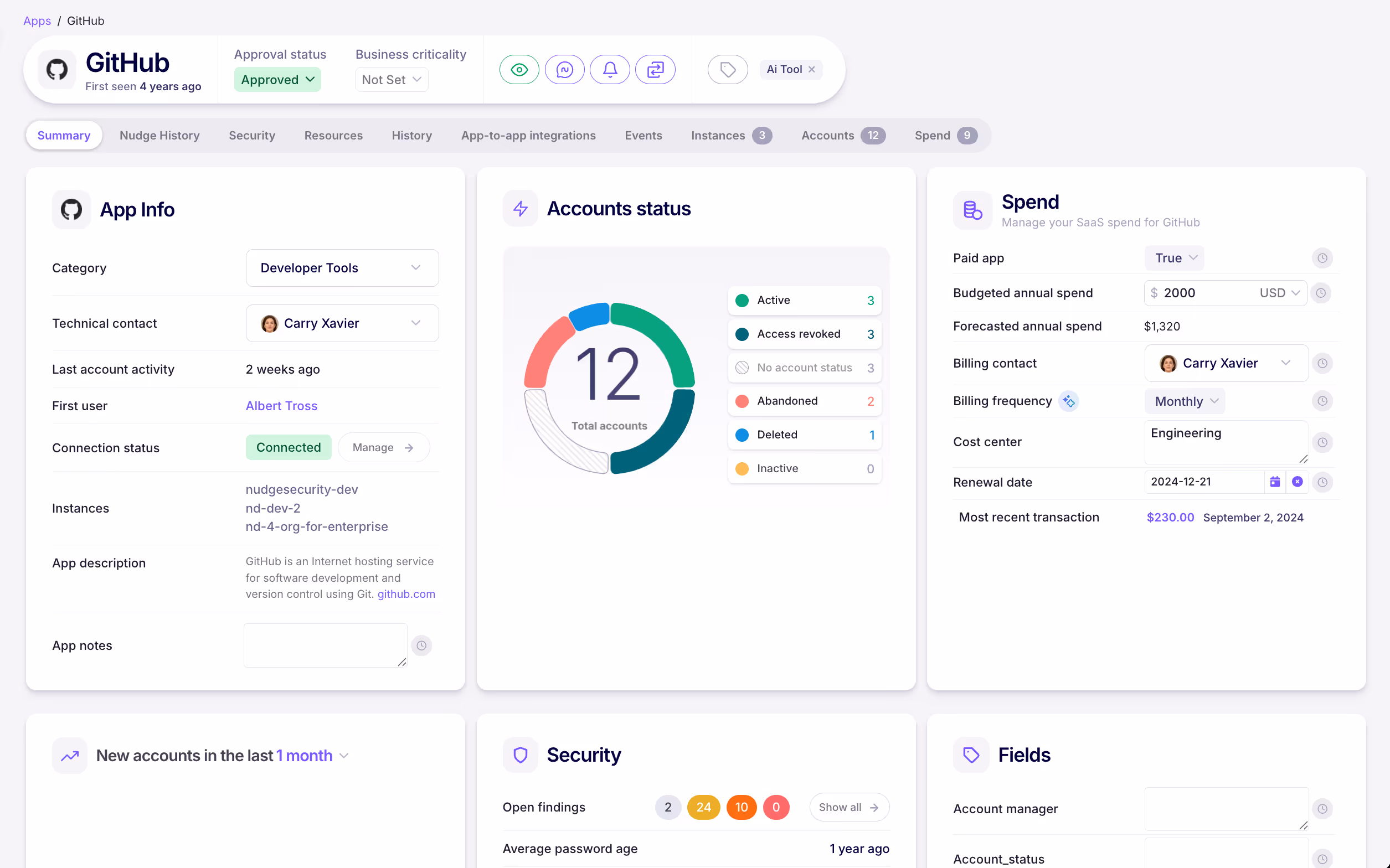This screenshot has height=868, width=1390.
Task: Click the tag icon beside Ai Tool
Action: point(728,69)
